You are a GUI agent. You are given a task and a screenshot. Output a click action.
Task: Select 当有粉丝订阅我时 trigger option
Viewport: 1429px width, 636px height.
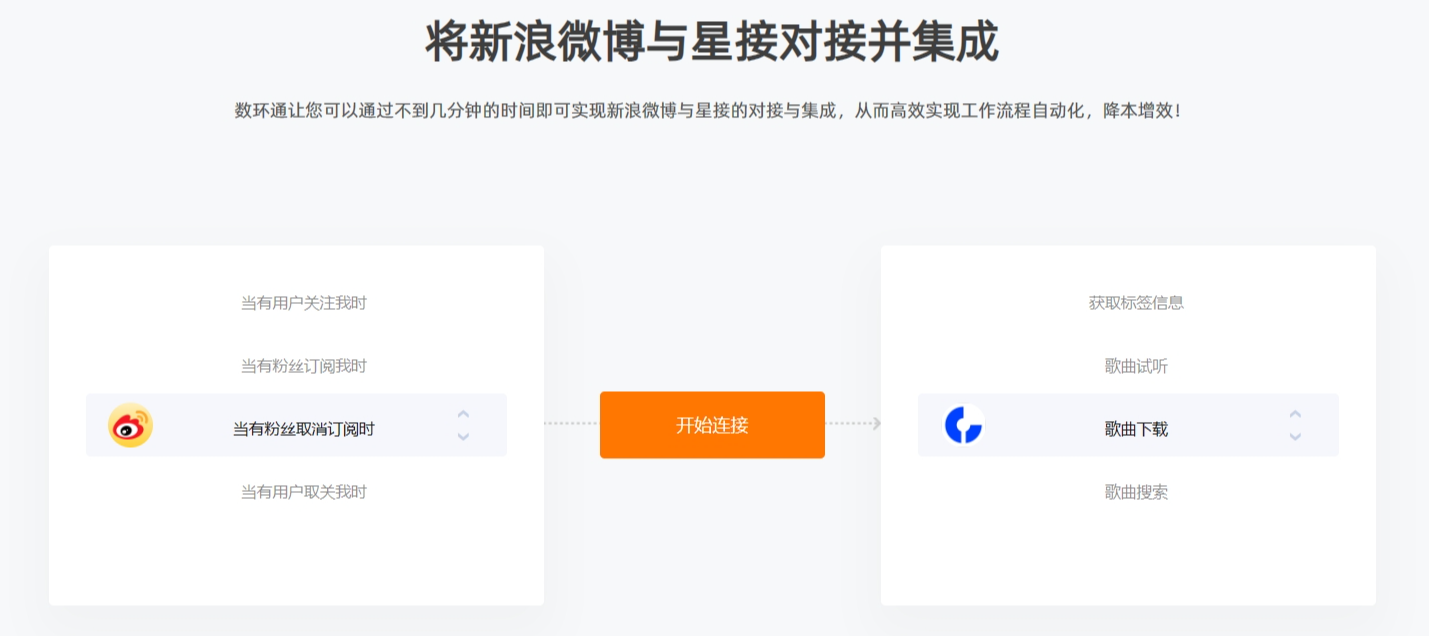coord(304,366)
